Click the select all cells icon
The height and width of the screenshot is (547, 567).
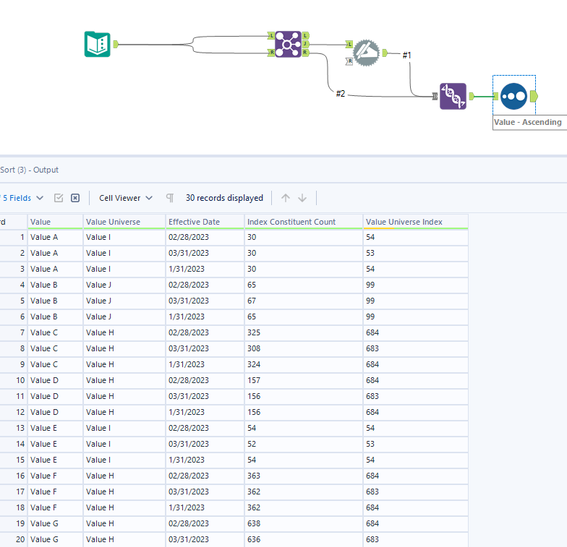tap(59, 198)
